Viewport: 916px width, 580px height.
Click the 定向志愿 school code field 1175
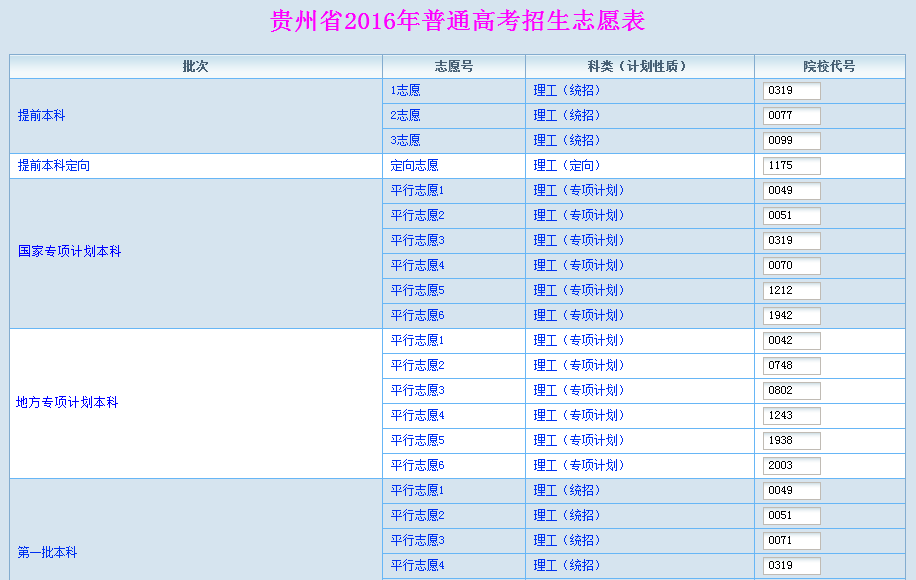pos(791,166)
